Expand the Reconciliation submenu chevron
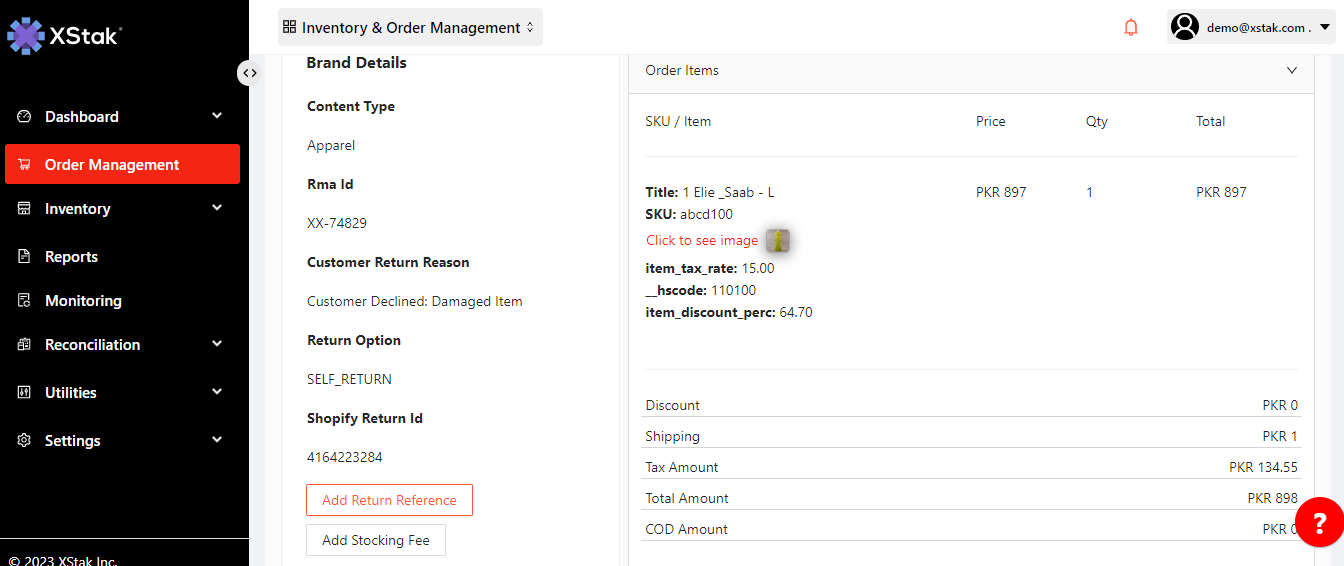 pos(217,344)
